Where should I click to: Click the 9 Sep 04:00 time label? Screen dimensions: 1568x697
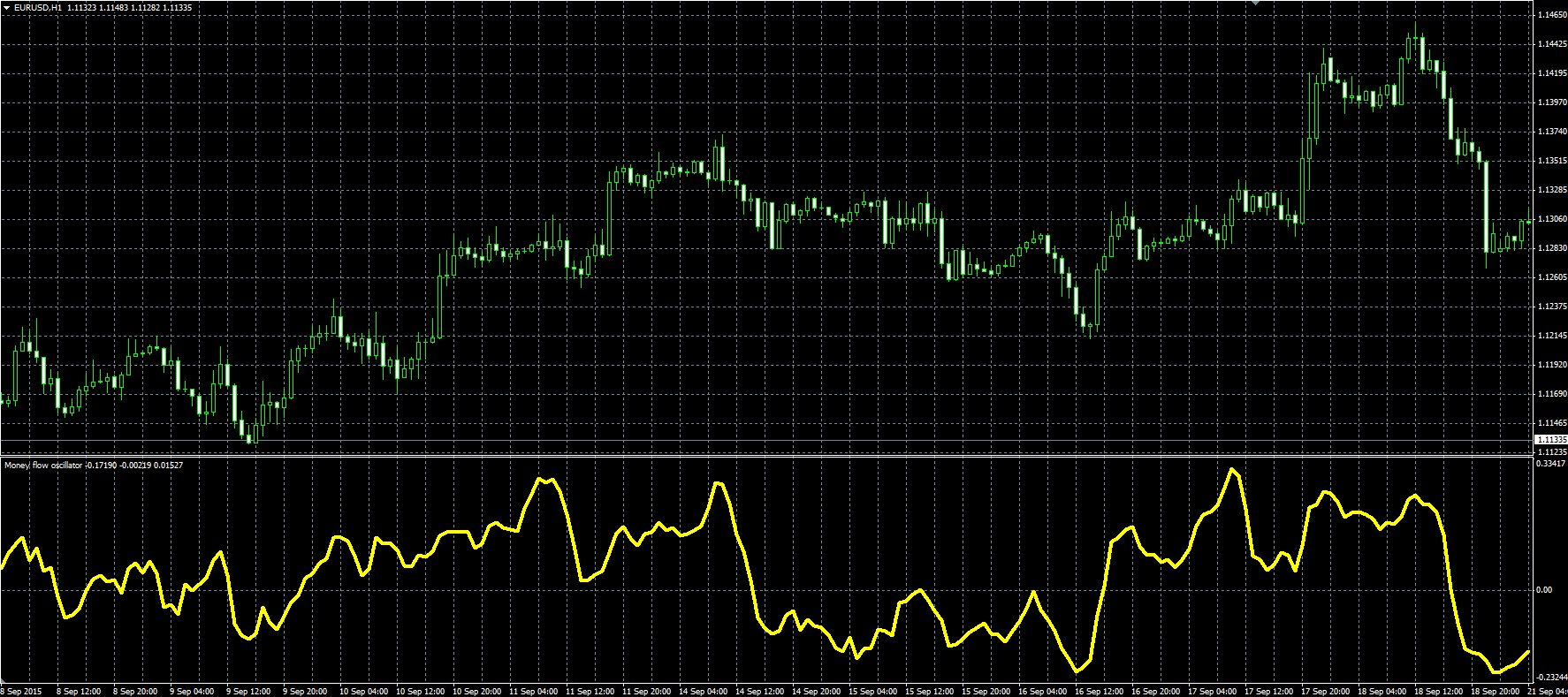[192, 692]
